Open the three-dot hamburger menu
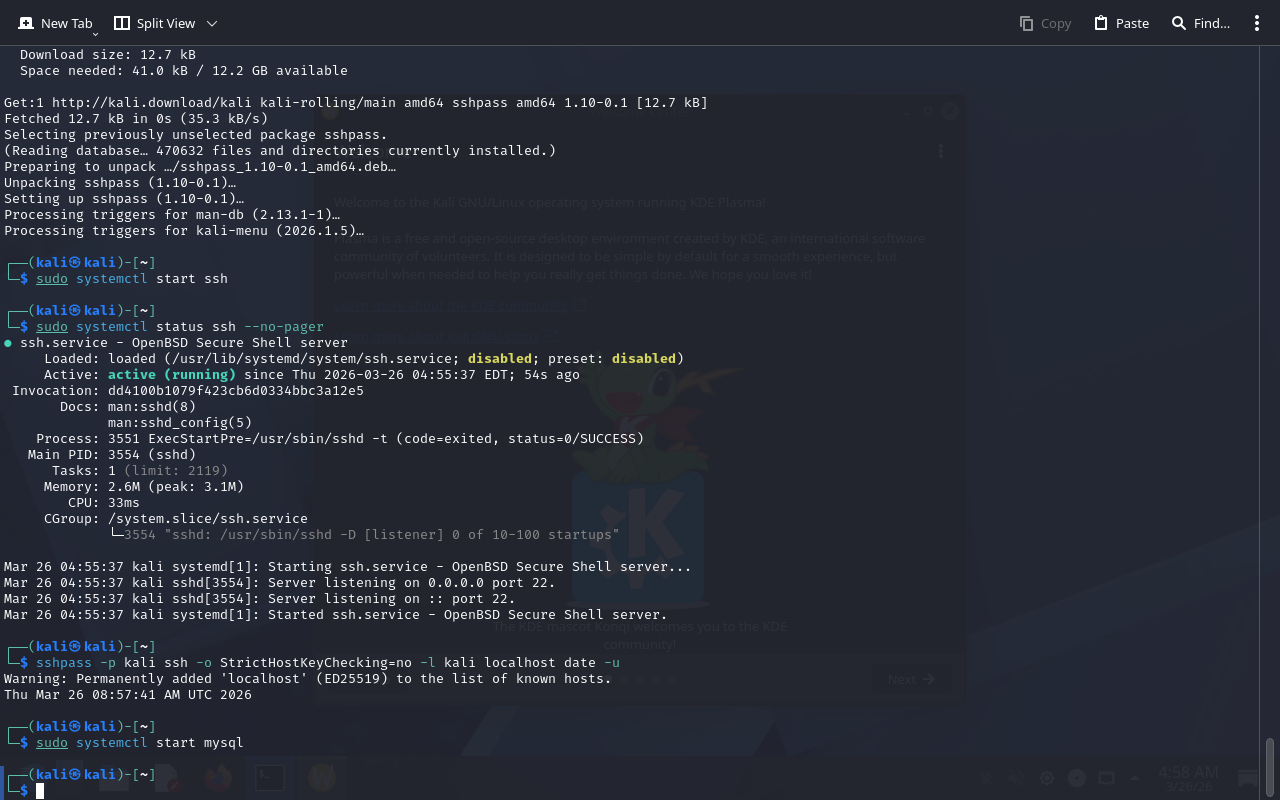Viewport: 1280px width, 800px height. [x=1257, y=23]
